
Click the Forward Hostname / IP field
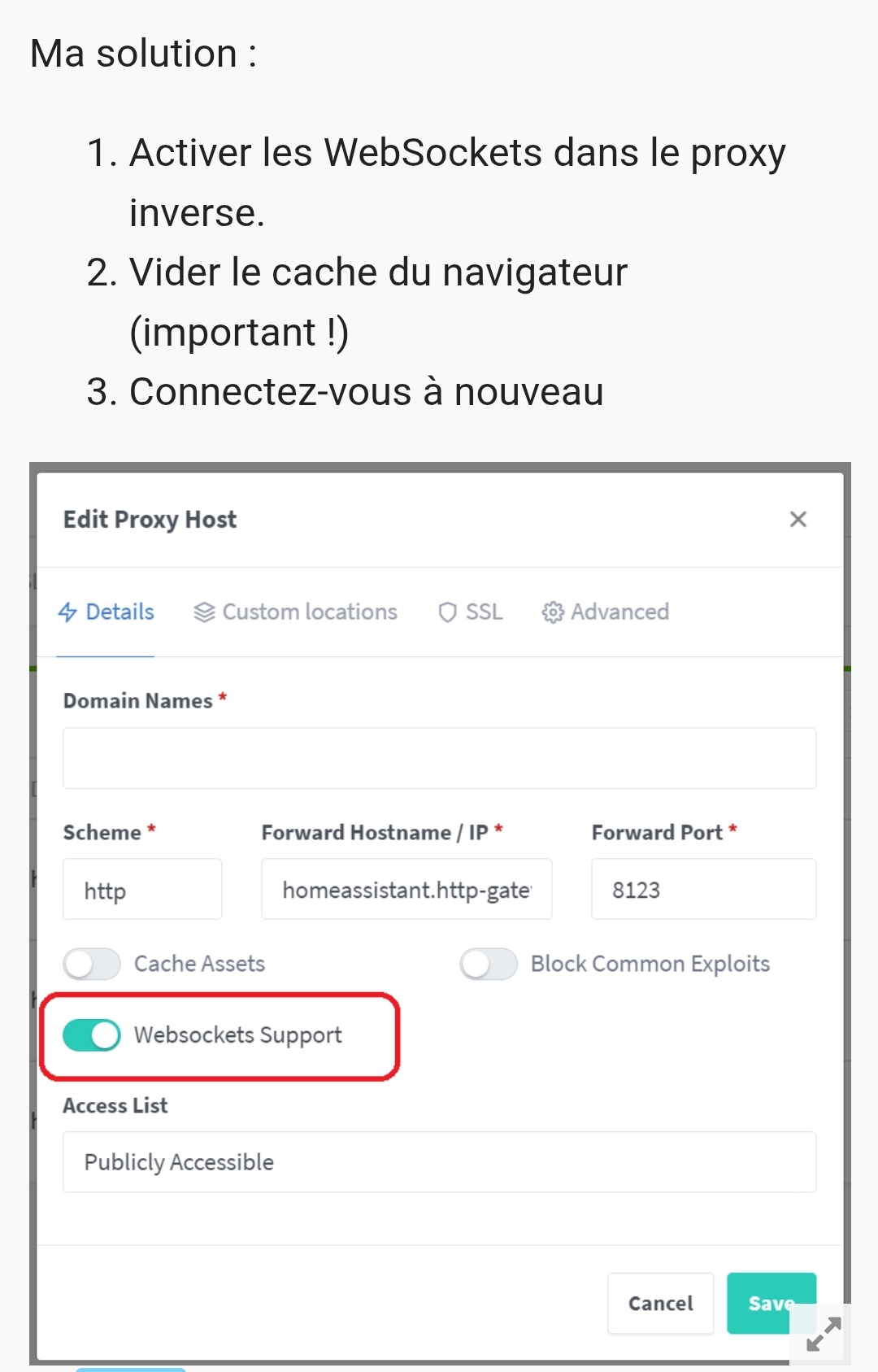point(406,889)
